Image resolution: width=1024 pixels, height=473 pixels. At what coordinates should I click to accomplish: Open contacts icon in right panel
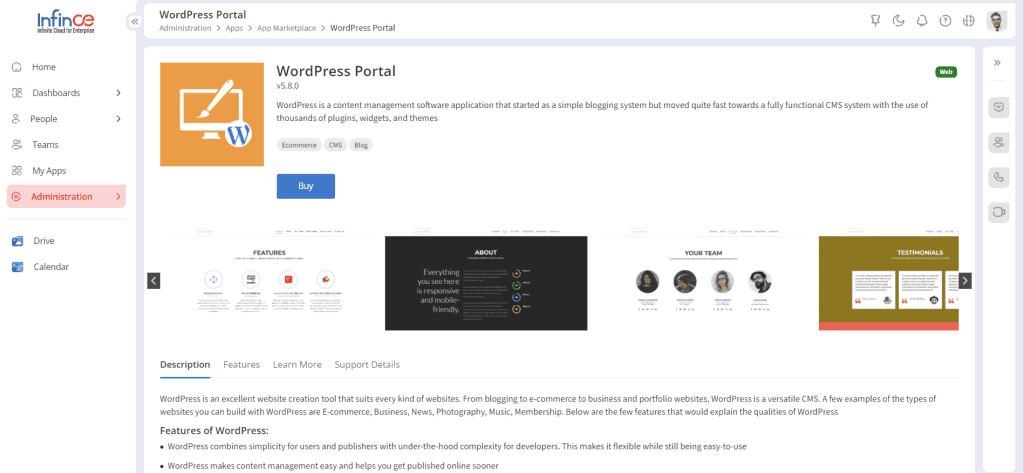999,142
